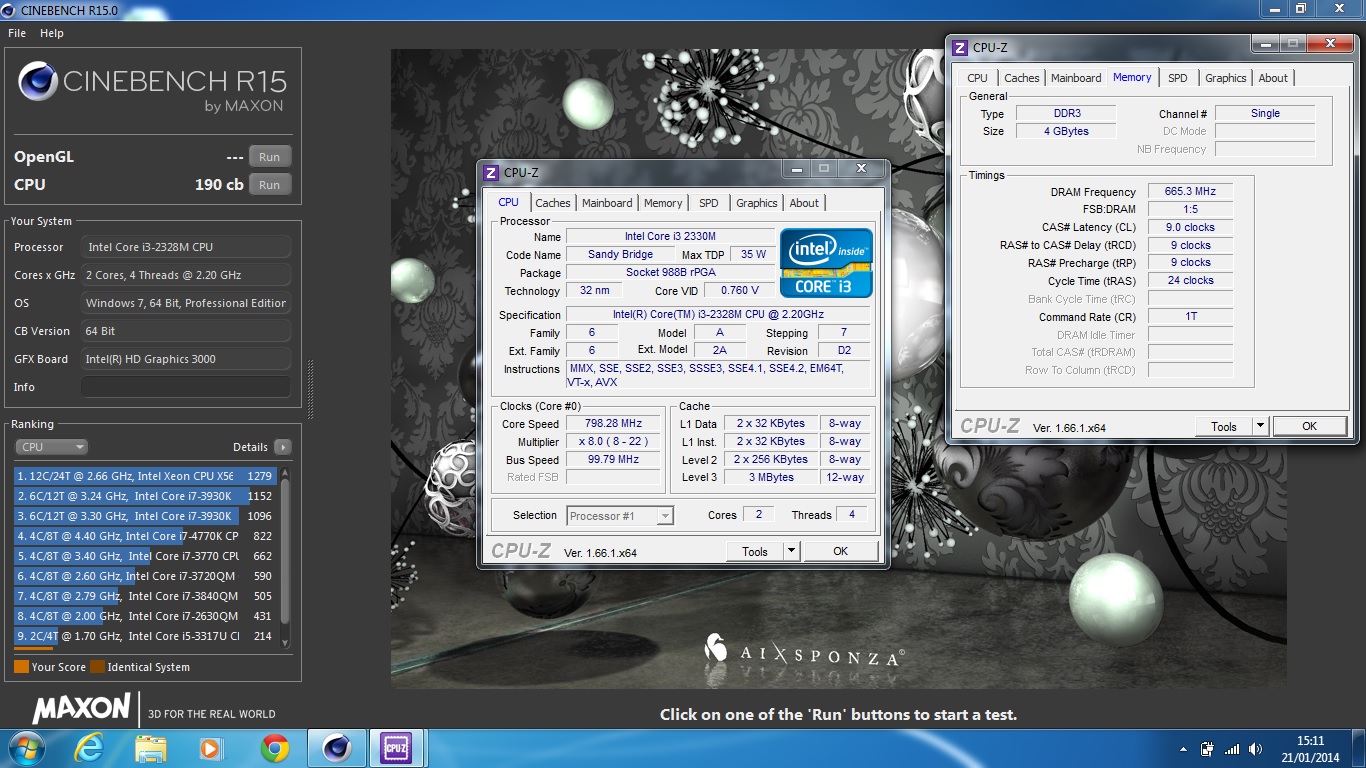Switch to Memory tab in CPU window
Image resolution: width=1366 pixels, height=768 pixels.
pos(663,203)
